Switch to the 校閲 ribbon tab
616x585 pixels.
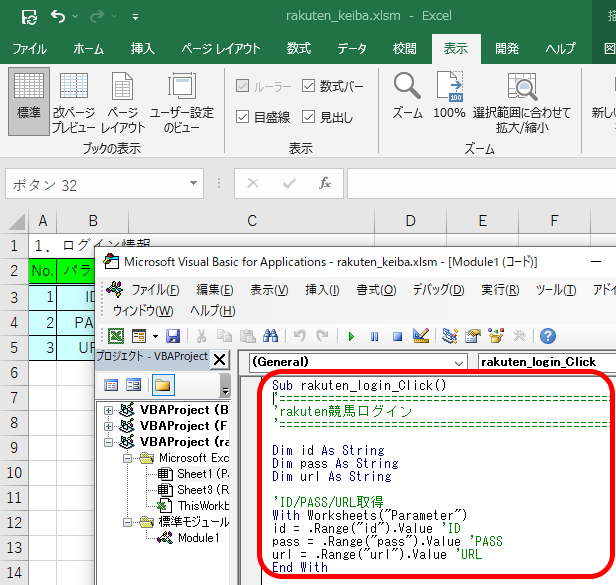point(405,49)
